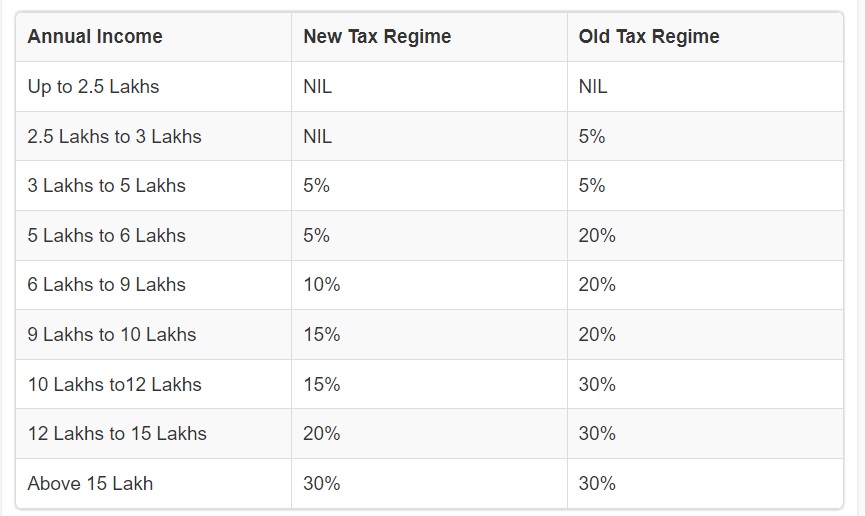This screenshot has width=865, height=516.
Task: Select the 5 Lakhs to 6 Lakhs cell
Action: click(107, 236)
